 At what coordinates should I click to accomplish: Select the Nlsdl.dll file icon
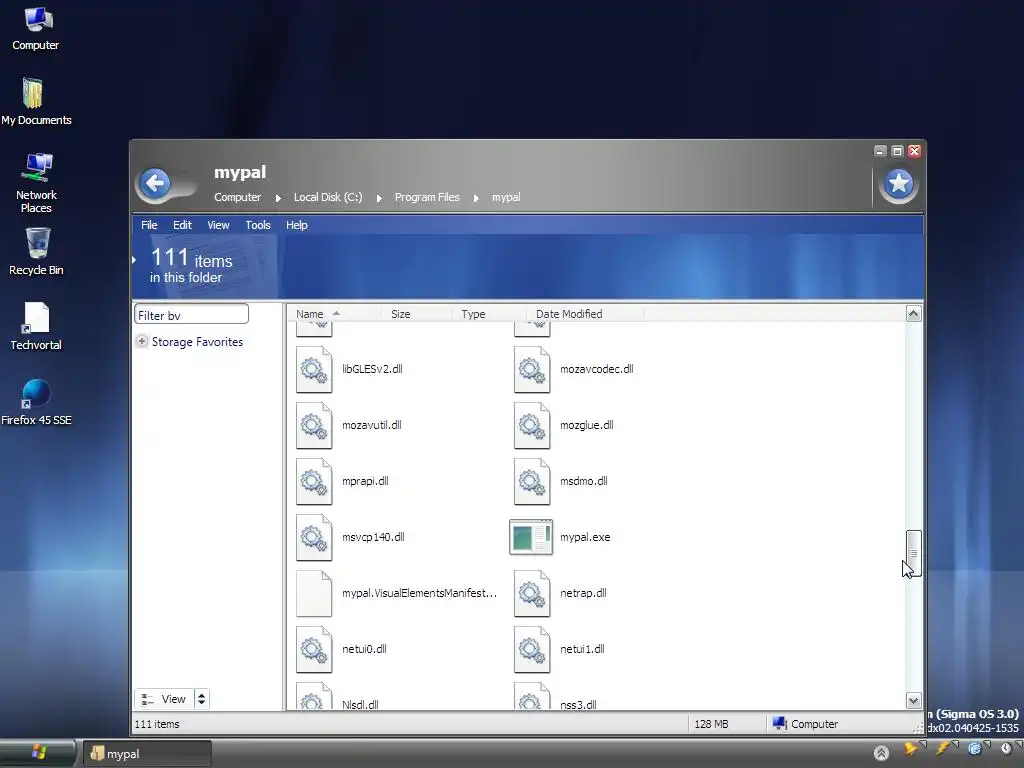point(314,696)
